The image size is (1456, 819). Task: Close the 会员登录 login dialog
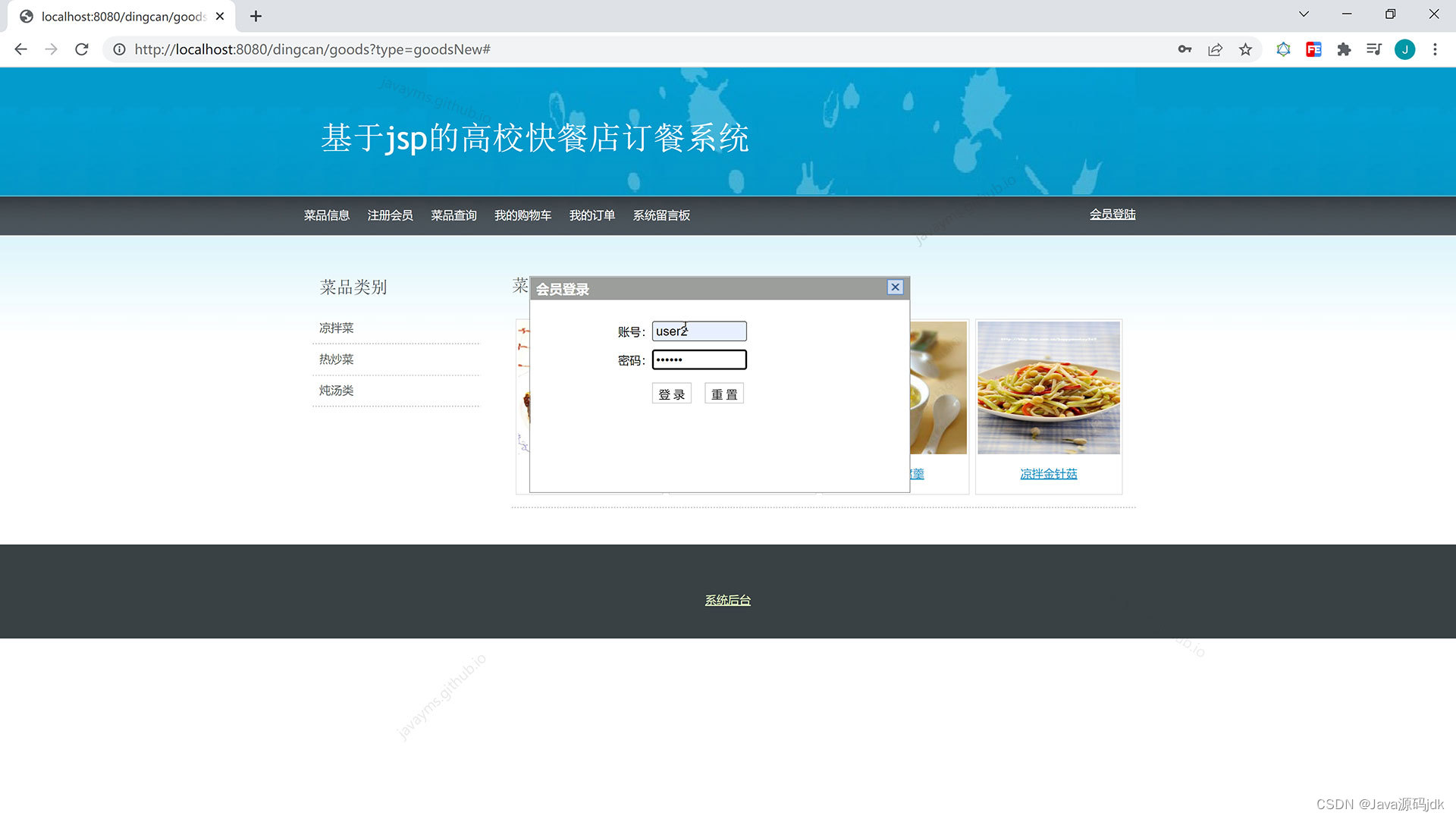[x=895, y=287]
